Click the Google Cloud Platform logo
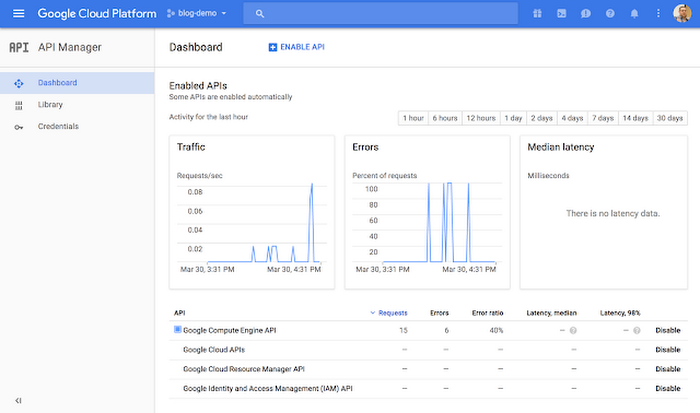 point(97,13)
